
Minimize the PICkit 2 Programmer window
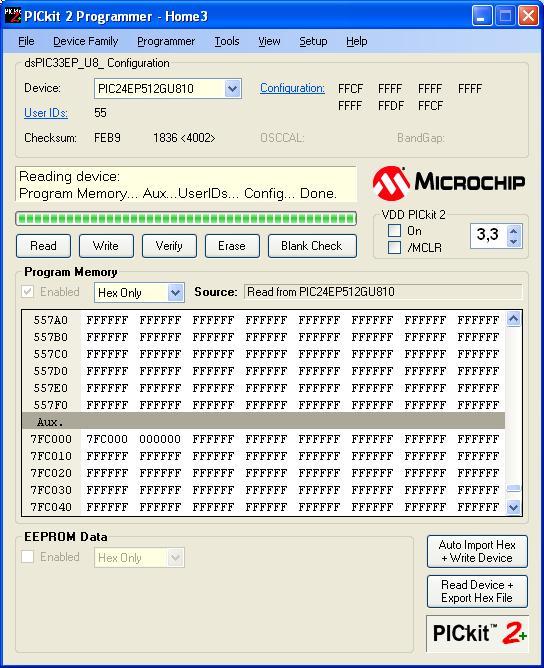[482, 16]
